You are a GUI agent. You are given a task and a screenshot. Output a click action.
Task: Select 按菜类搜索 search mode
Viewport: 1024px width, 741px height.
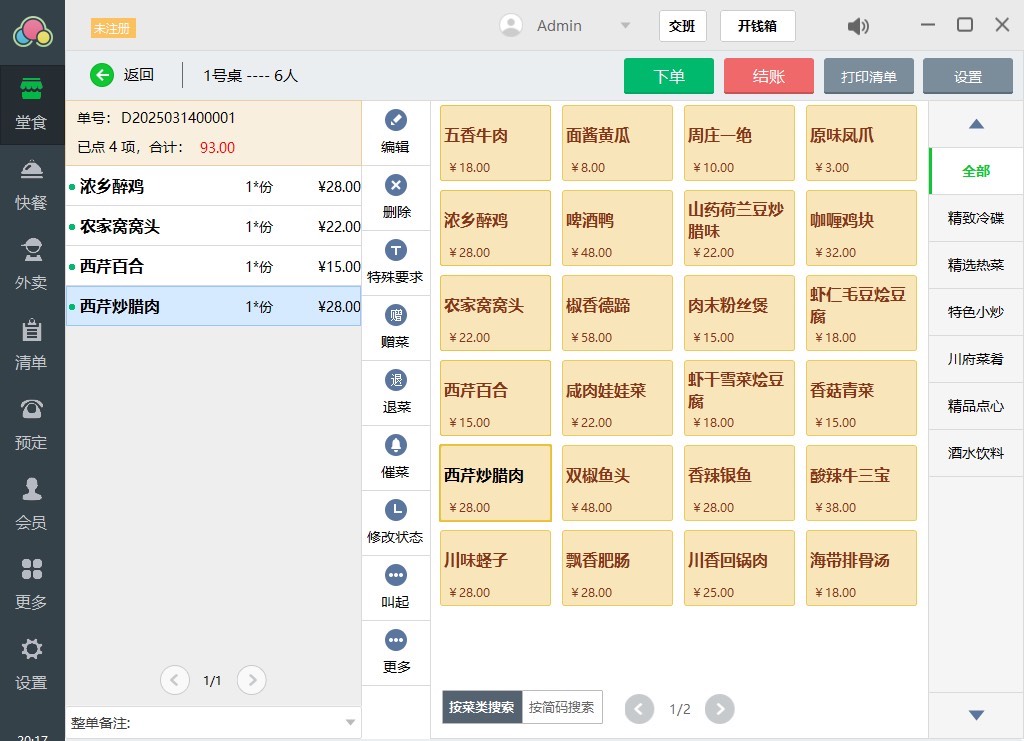(x=481, y=707)
